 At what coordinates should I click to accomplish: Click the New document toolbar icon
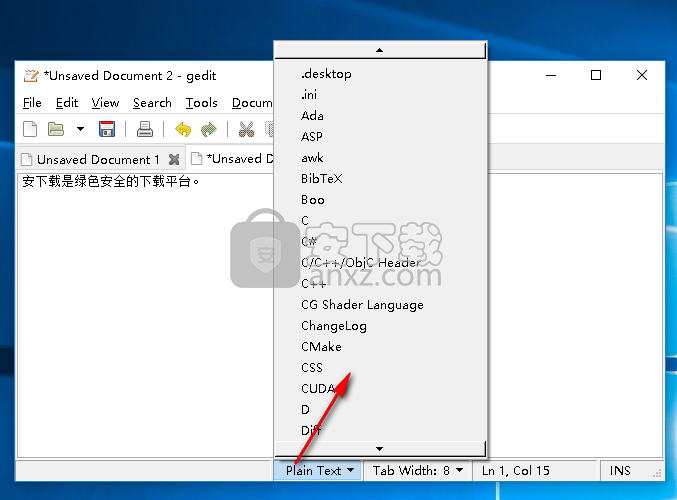(30, 129)
